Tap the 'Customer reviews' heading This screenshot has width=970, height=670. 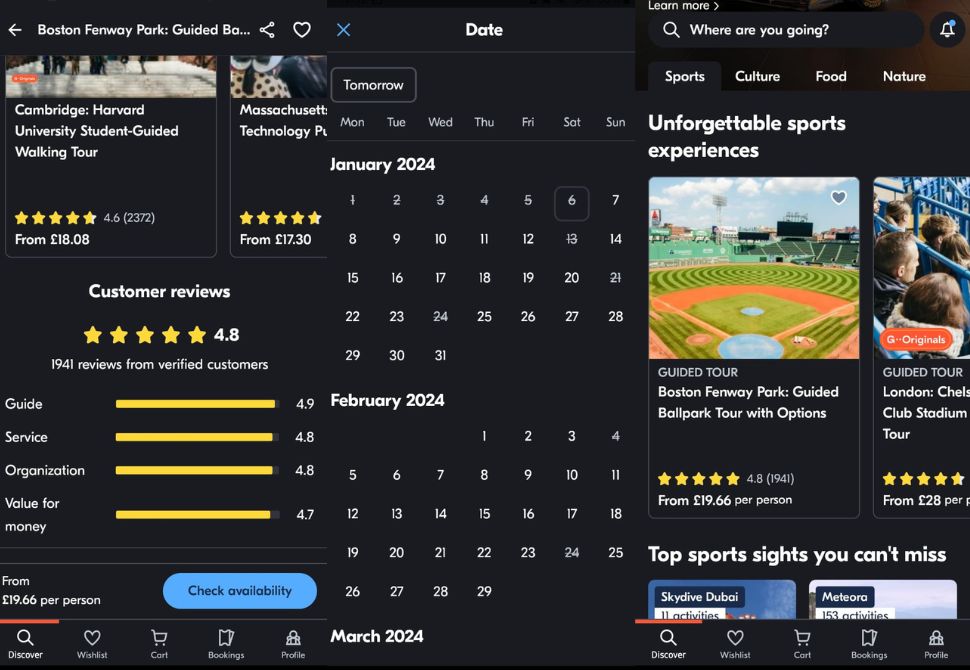159,291
